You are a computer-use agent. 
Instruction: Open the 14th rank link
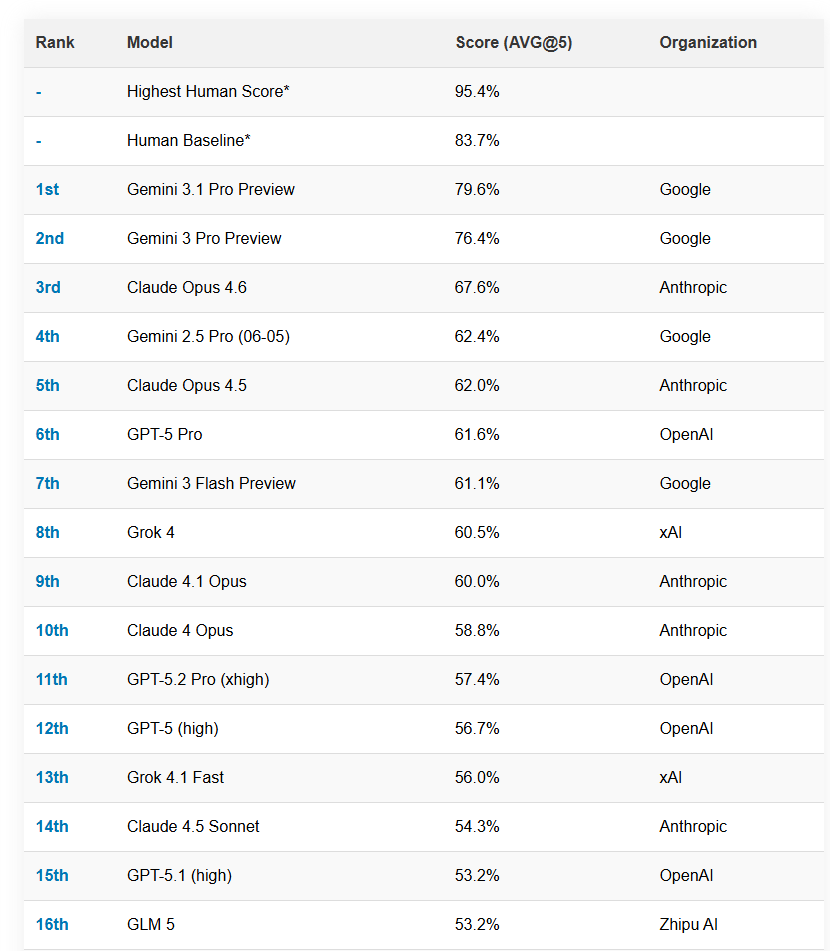click(x=52, y=827)
